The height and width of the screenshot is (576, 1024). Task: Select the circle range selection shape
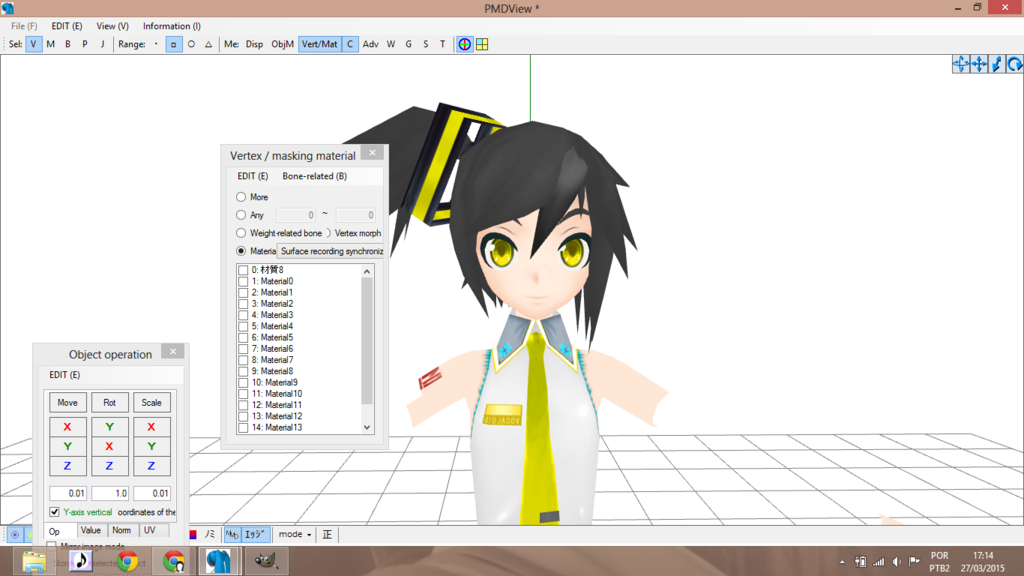tap(191, 44)
